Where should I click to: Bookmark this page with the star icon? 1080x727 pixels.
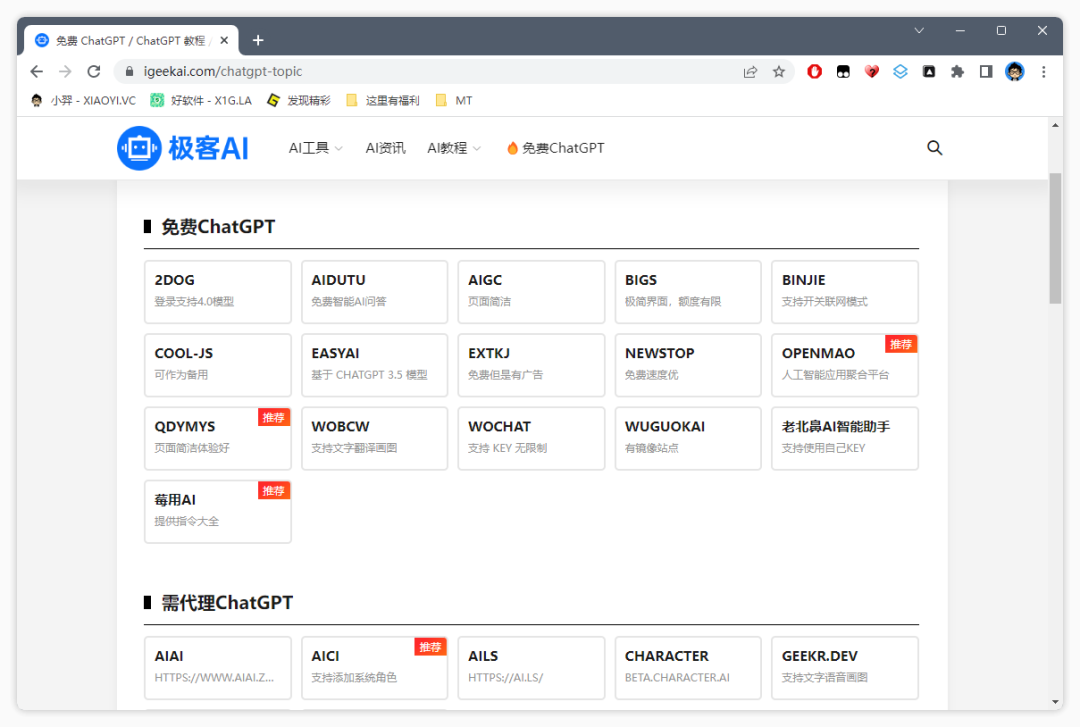[x=780, y=71]
